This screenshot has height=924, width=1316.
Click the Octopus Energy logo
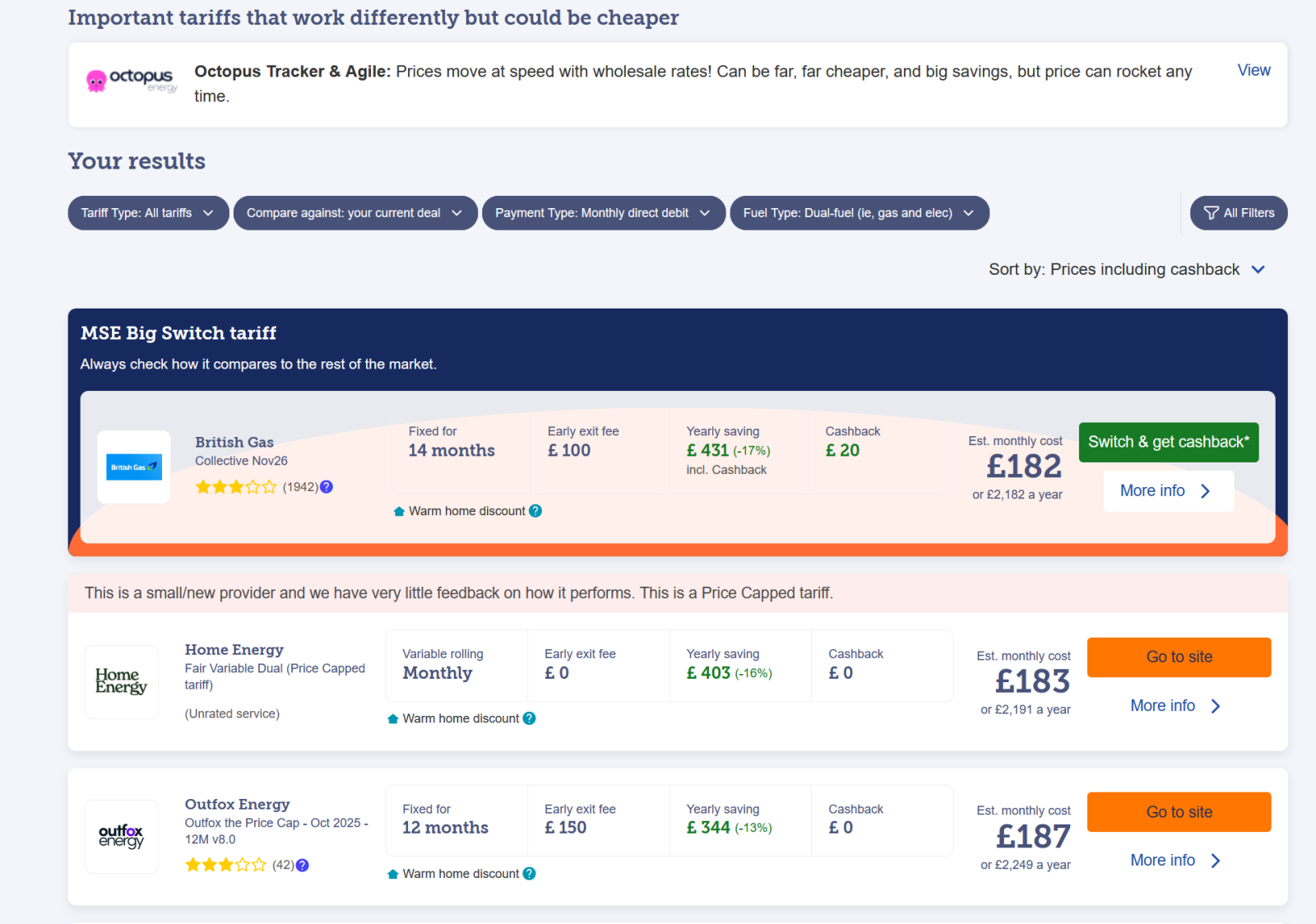pos(132,81)
